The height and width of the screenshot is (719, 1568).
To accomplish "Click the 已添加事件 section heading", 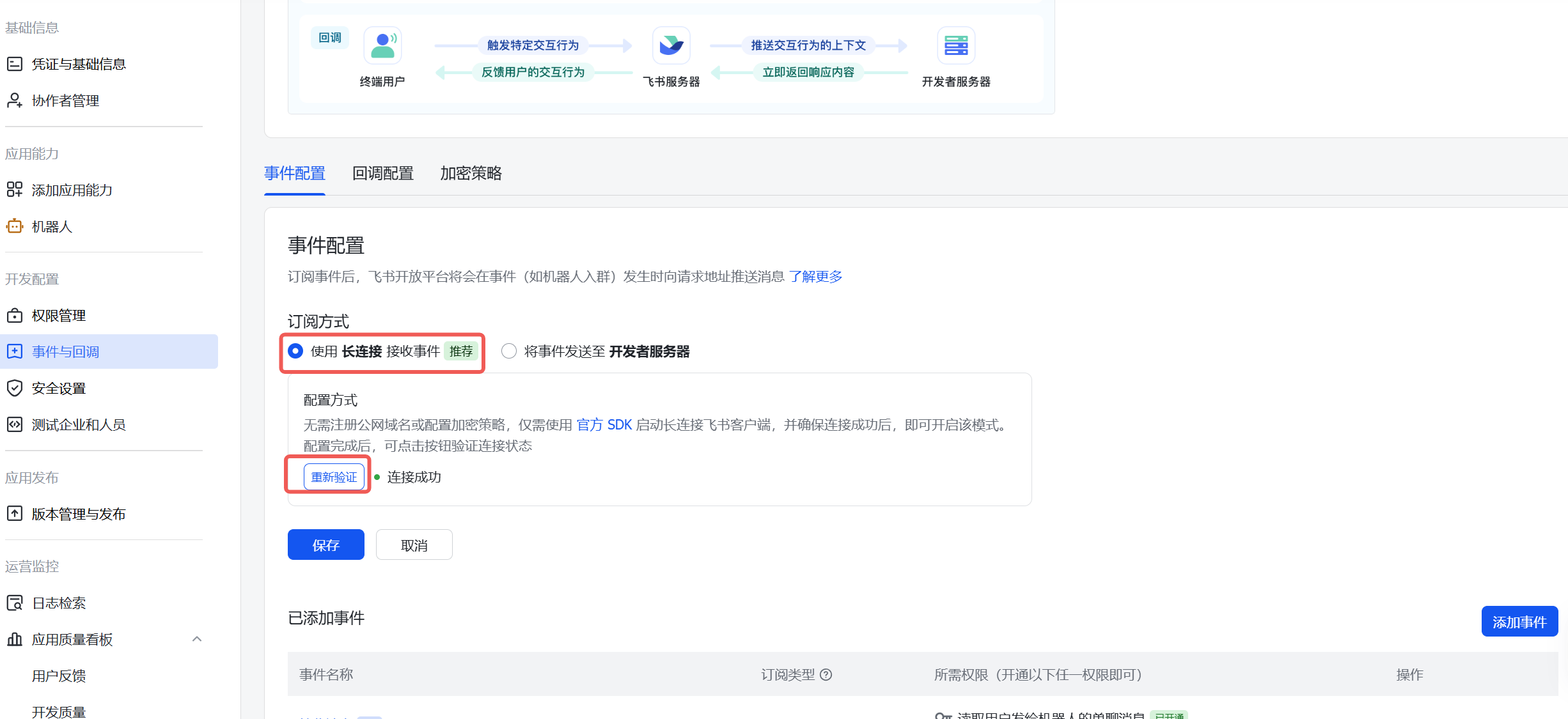I will tap(326, 618).
